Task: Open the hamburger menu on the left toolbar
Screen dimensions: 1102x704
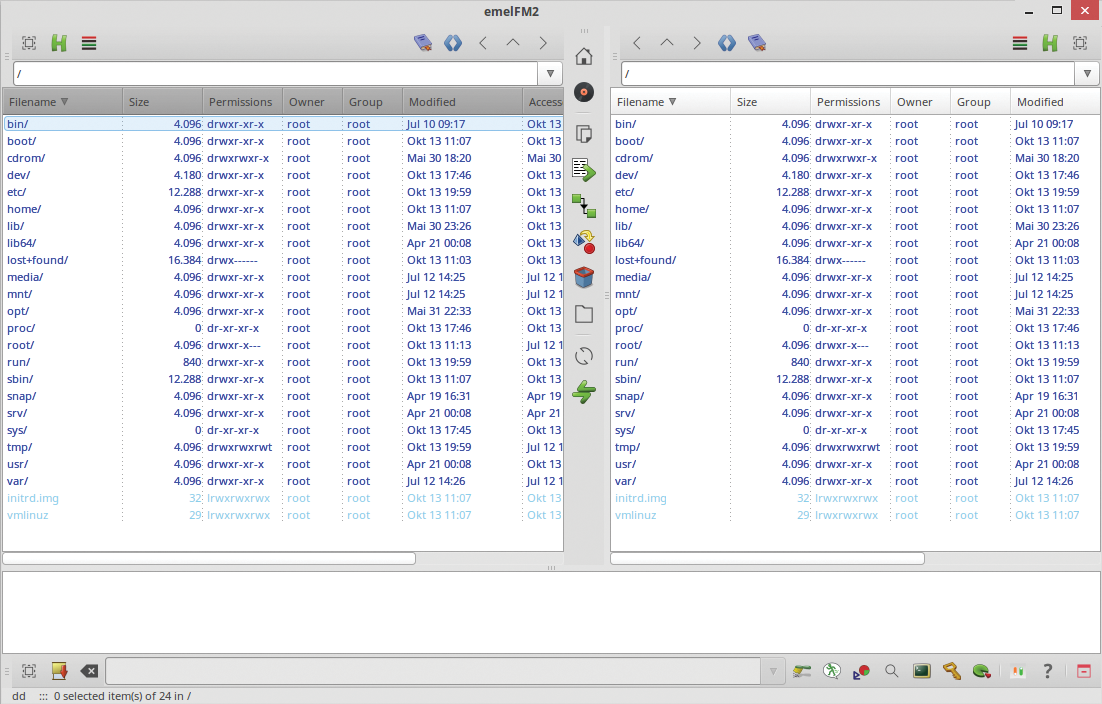Action: point(89,43)
